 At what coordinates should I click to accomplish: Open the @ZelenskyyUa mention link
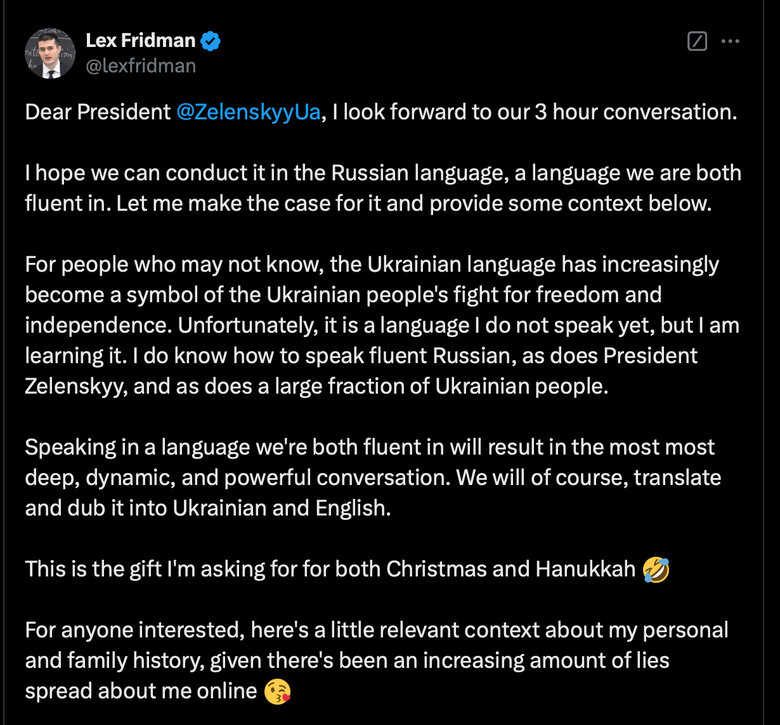[248, 111]
